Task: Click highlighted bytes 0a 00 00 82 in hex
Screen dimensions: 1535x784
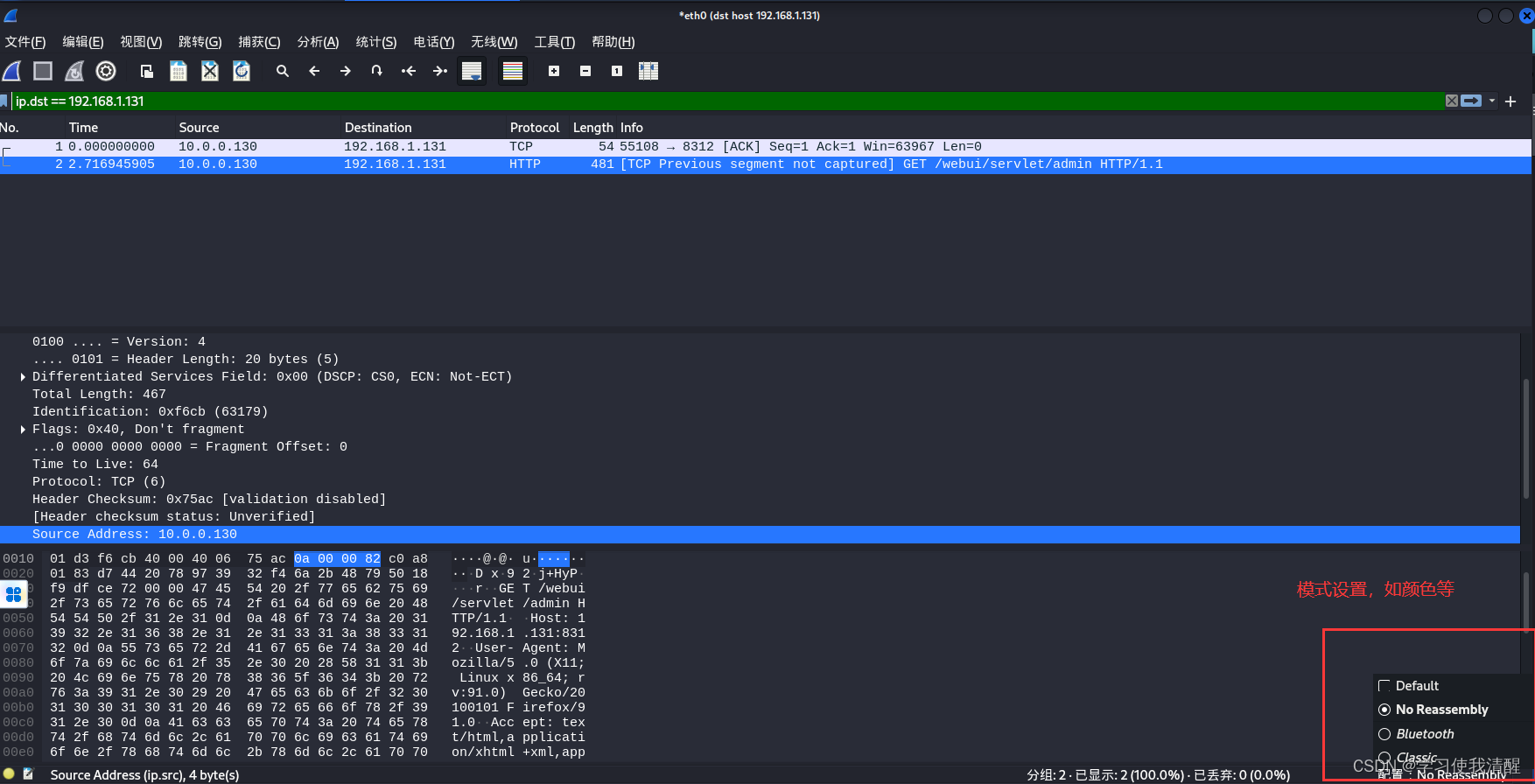Action: pyautogui.click(x=337, y=558)
